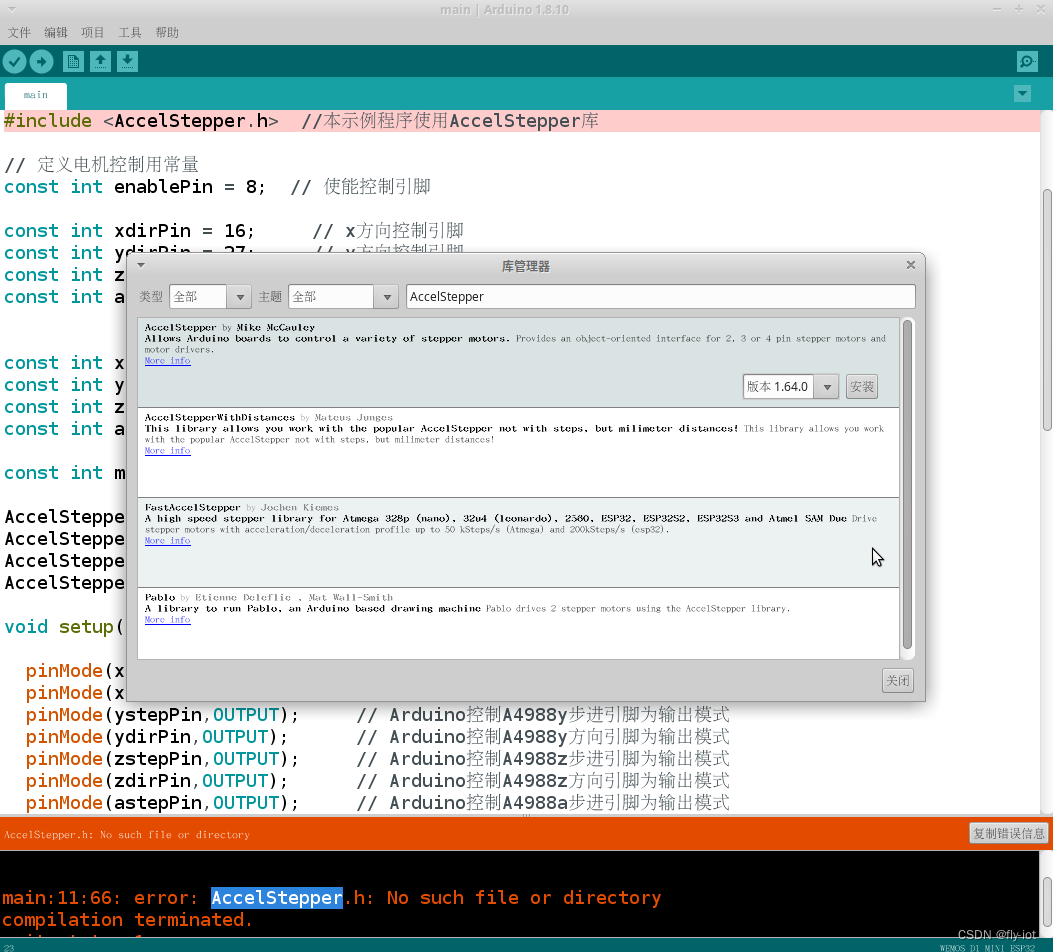The height and width of the screenshot is (952, 1053).
Task: Open More info link for FastAccelStepper
Action: 167,540
